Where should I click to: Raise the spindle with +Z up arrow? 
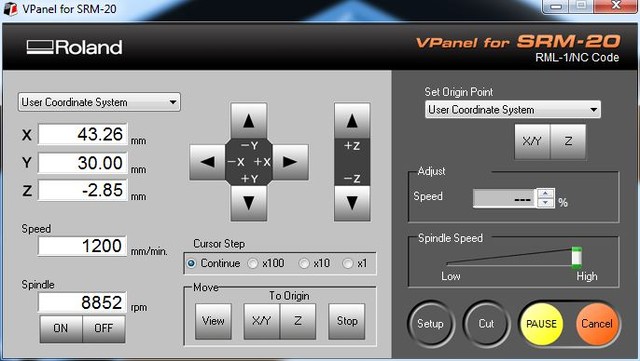pos(352,121)
